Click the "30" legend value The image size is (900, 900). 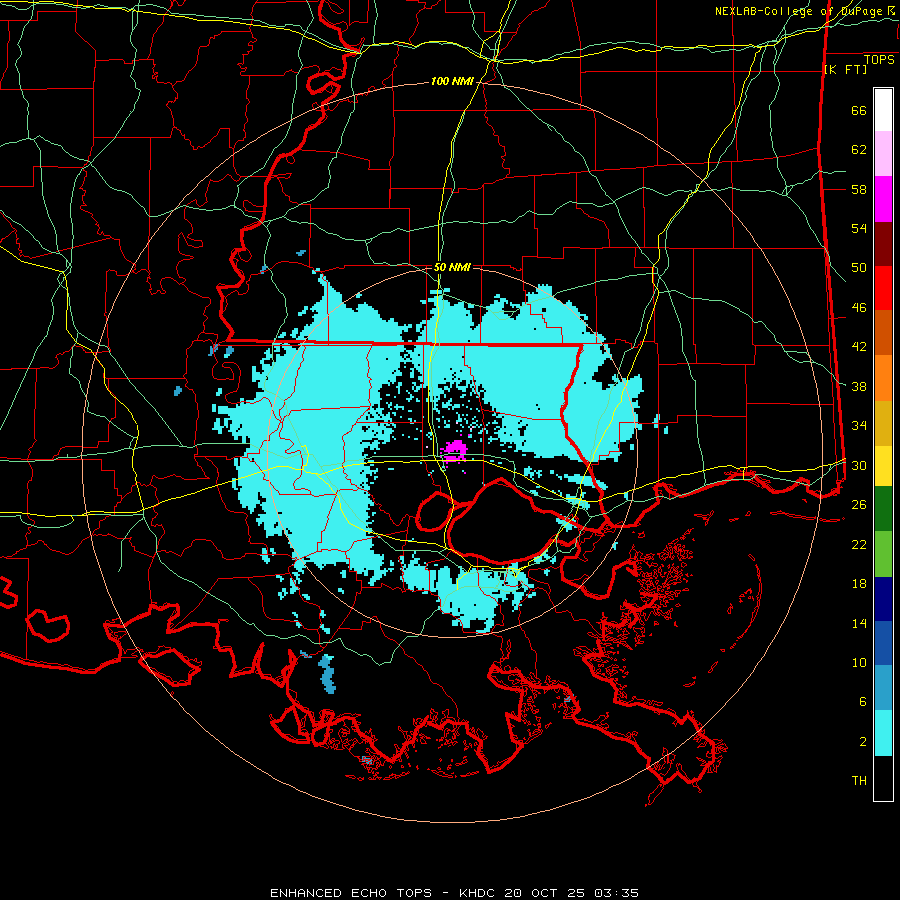pyautogui.click(x=859, y=465)
